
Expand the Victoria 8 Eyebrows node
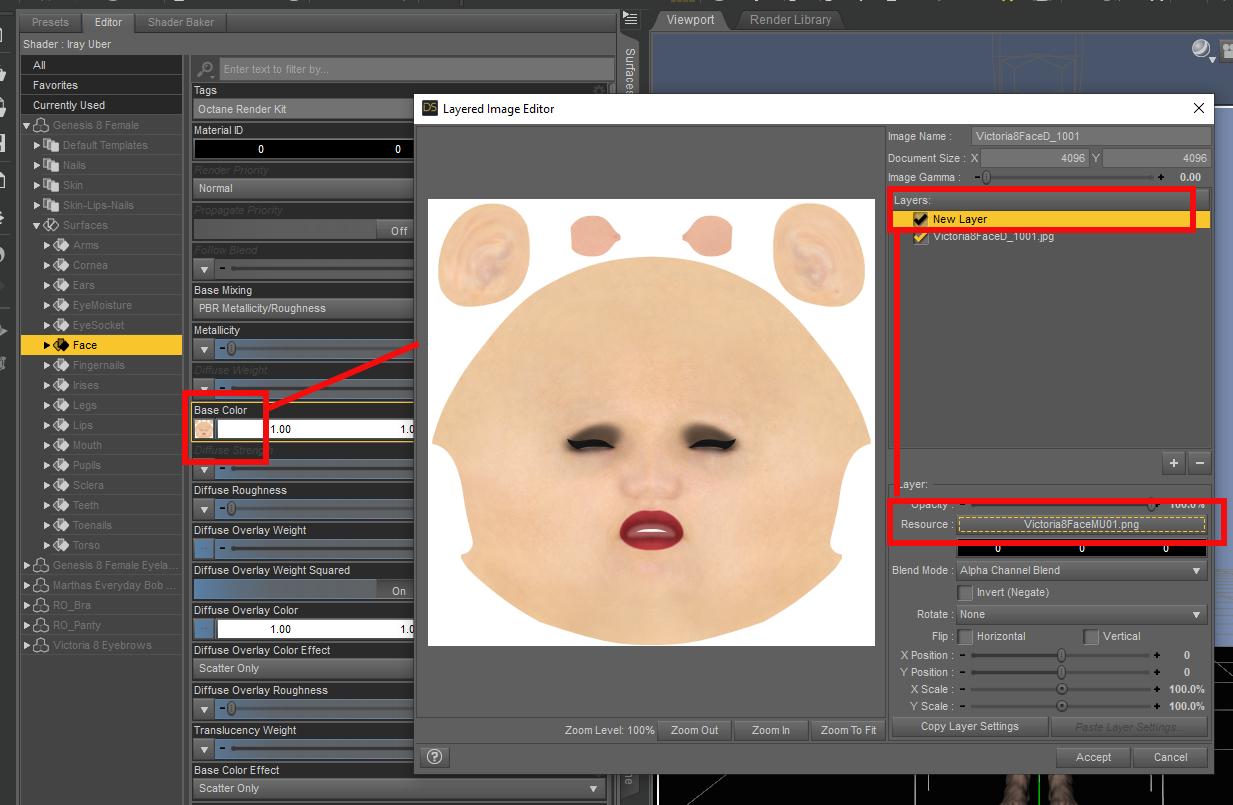coord(27,645)
